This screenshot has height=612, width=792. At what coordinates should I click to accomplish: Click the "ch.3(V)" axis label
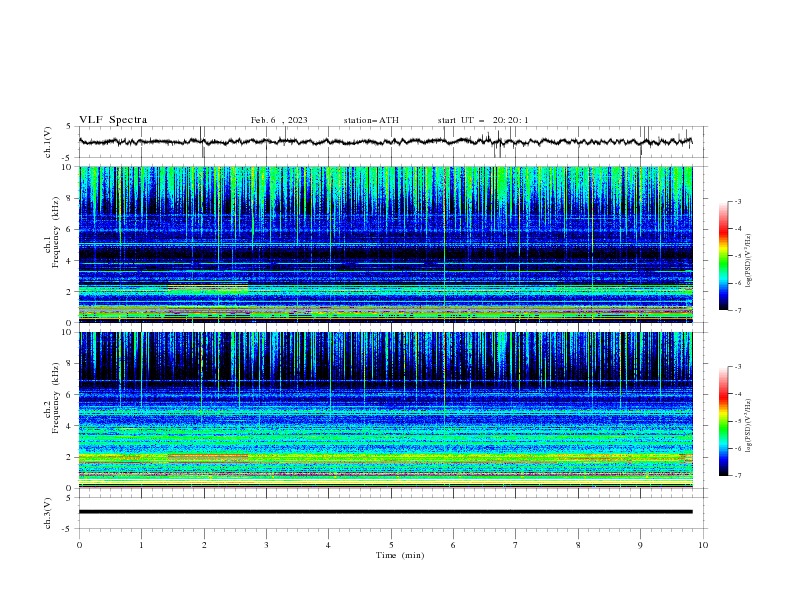point(48,513)
